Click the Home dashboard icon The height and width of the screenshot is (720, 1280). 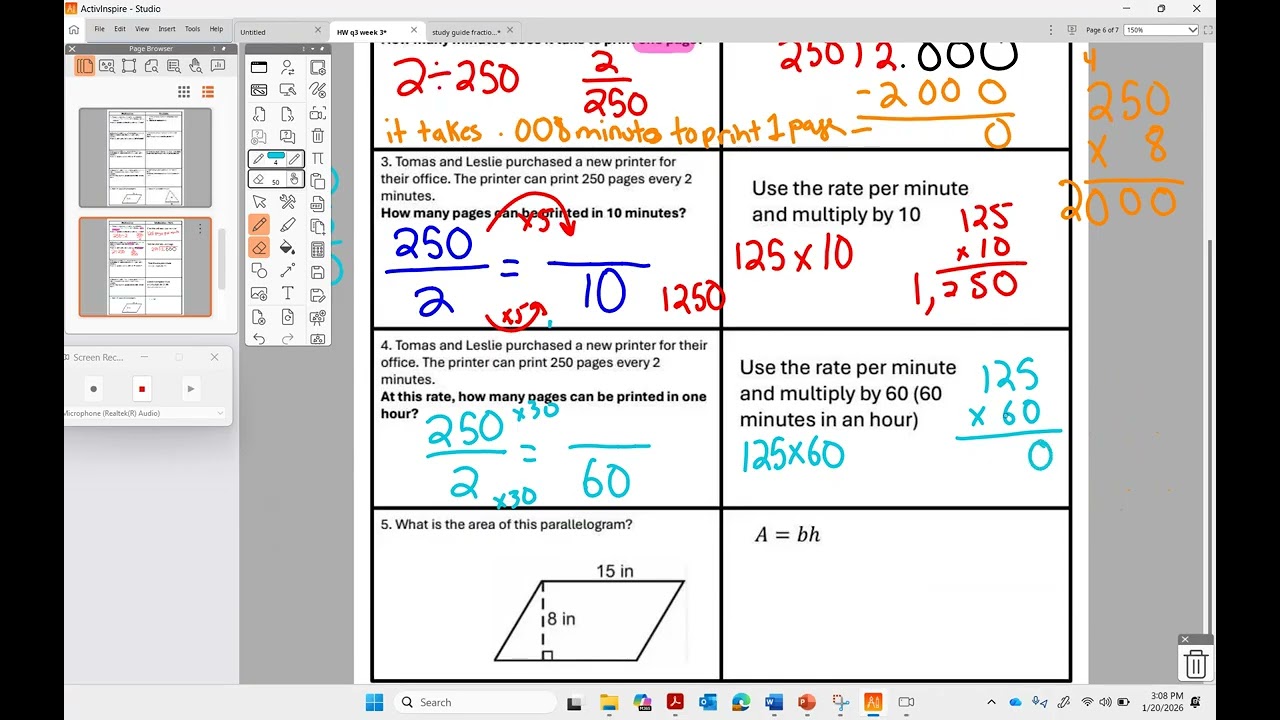73,29
